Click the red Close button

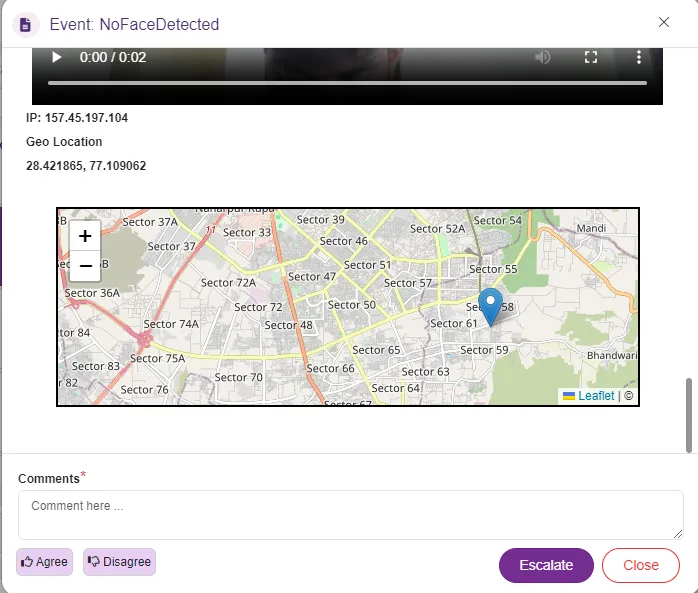pos(641,565)
